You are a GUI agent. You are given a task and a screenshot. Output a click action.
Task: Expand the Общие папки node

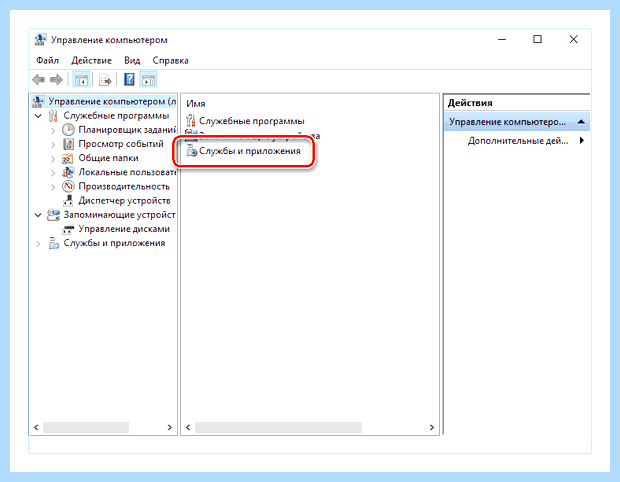point(53,159)
